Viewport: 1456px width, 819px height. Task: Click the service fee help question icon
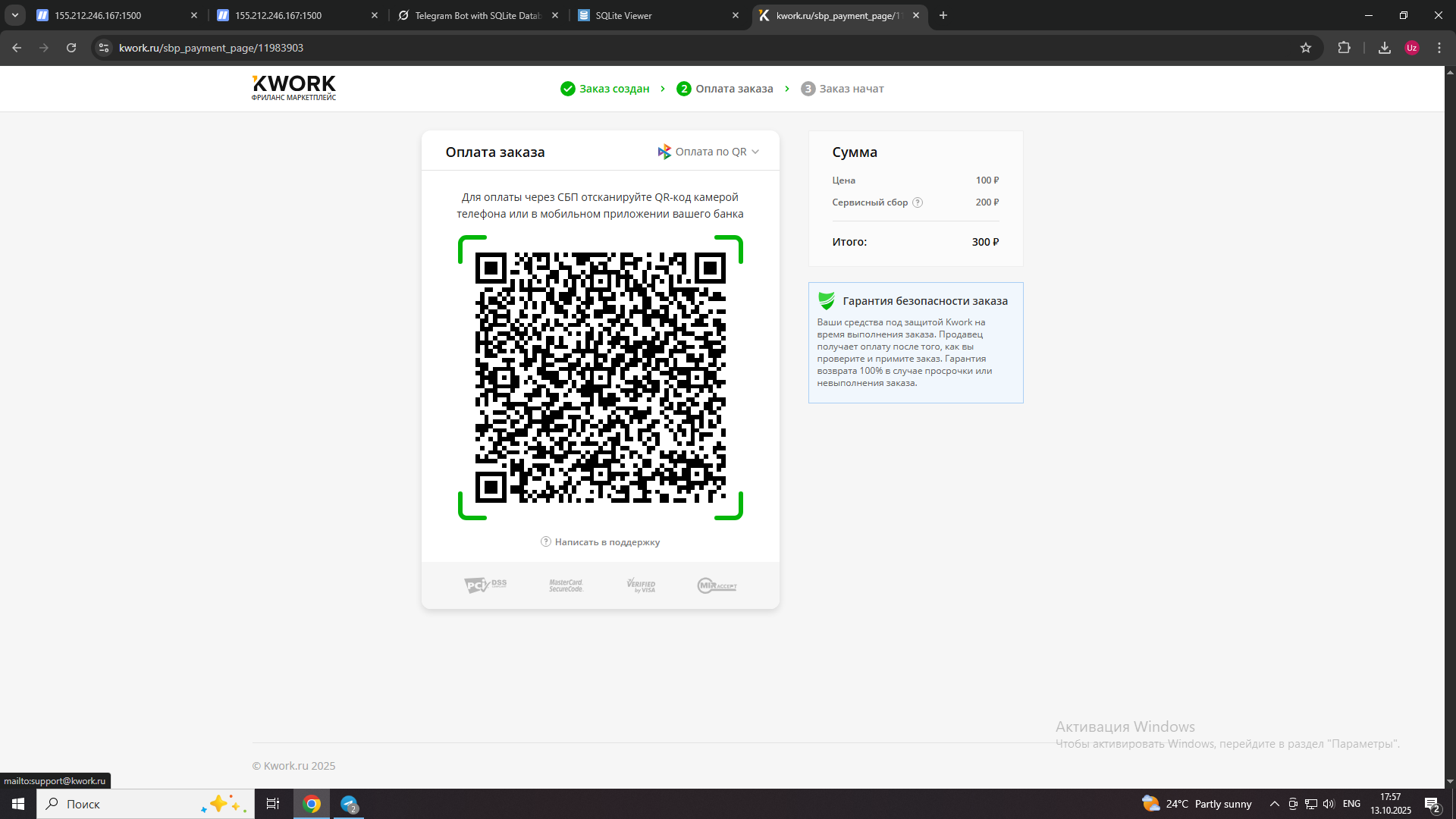point(918,202)
